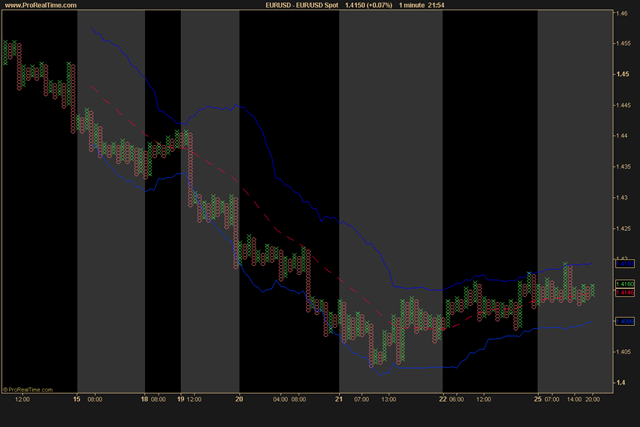The height and width of the screenshot is (427, 640).
Task: Click the 1.44 price axis label
Action: (x=622, y=136)
